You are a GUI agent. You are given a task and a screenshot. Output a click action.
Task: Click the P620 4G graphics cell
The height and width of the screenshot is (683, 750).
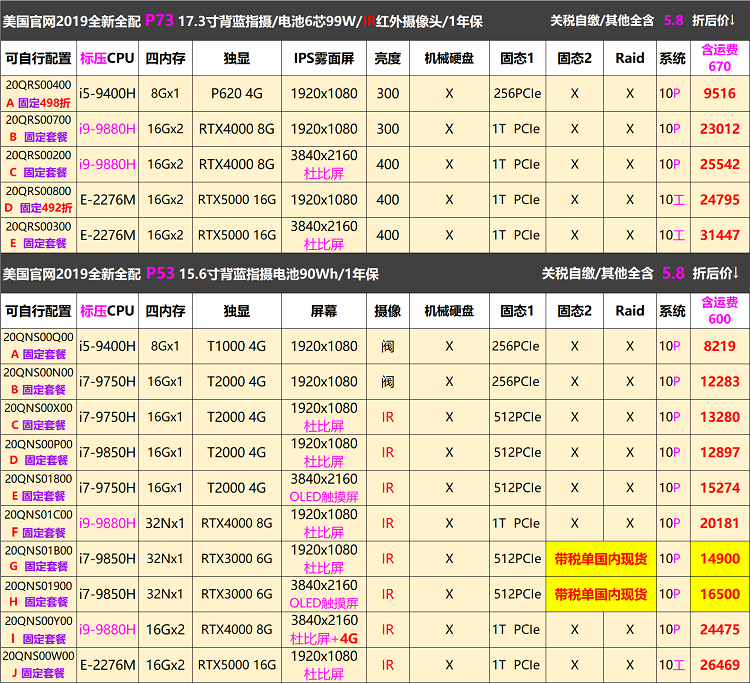(x=237, y=94)
